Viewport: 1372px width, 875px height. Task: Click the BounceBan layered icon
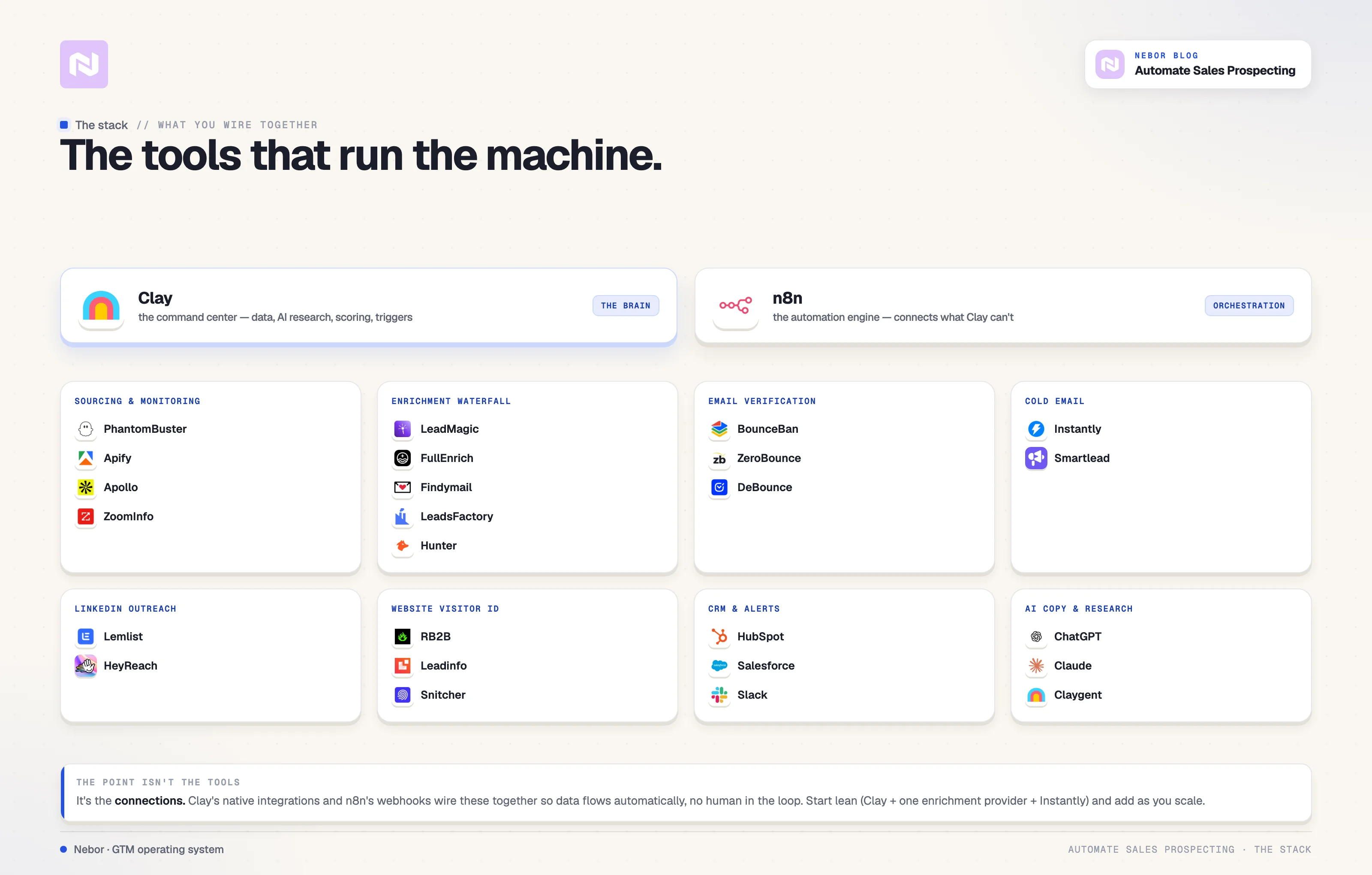click(719, 428)
